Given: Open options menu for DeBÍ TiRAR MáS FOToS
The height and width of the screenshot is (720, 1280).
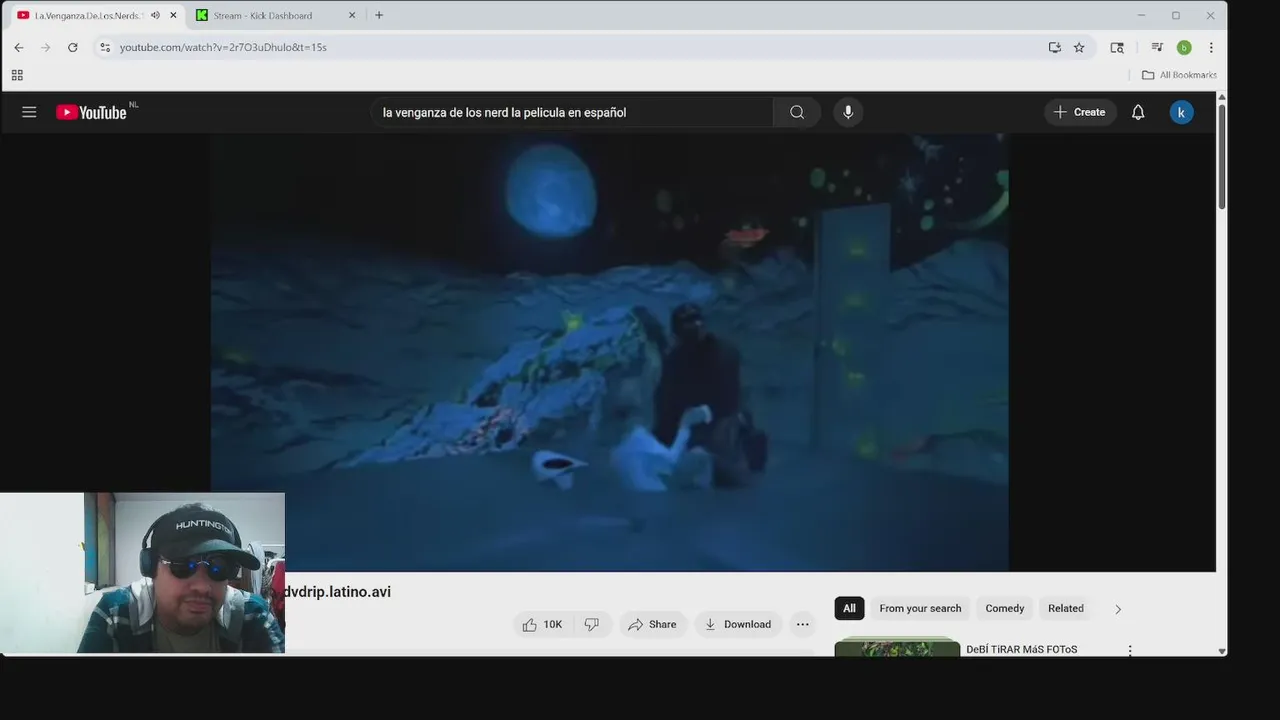Looking at the screenshot, I should pos(1130,650).
